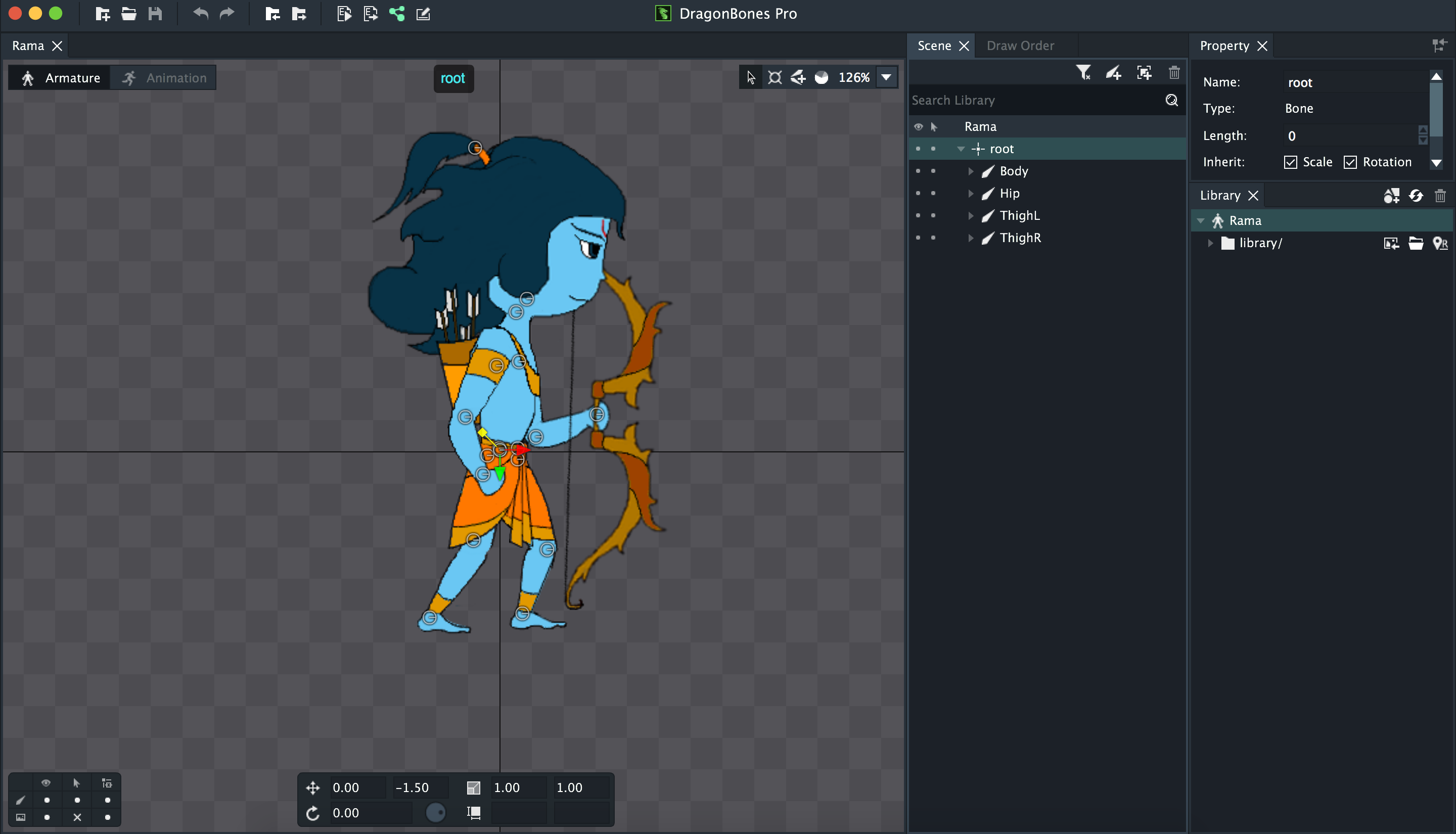Toggle visibility dot for root bone
This screenshot has width=1456, height=834.
coord(918,149)
